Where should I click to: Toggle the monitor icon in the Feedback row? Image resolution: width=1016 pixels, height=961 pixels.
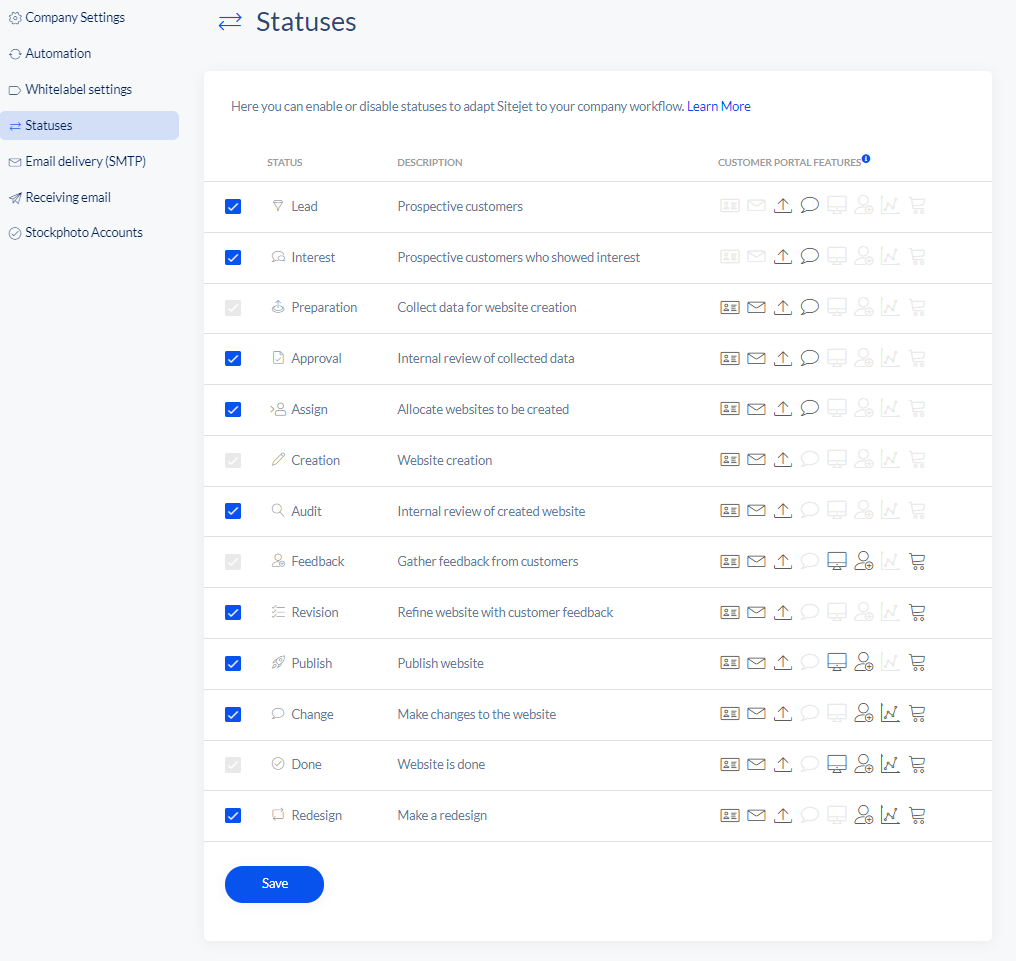tap(837, 562)
